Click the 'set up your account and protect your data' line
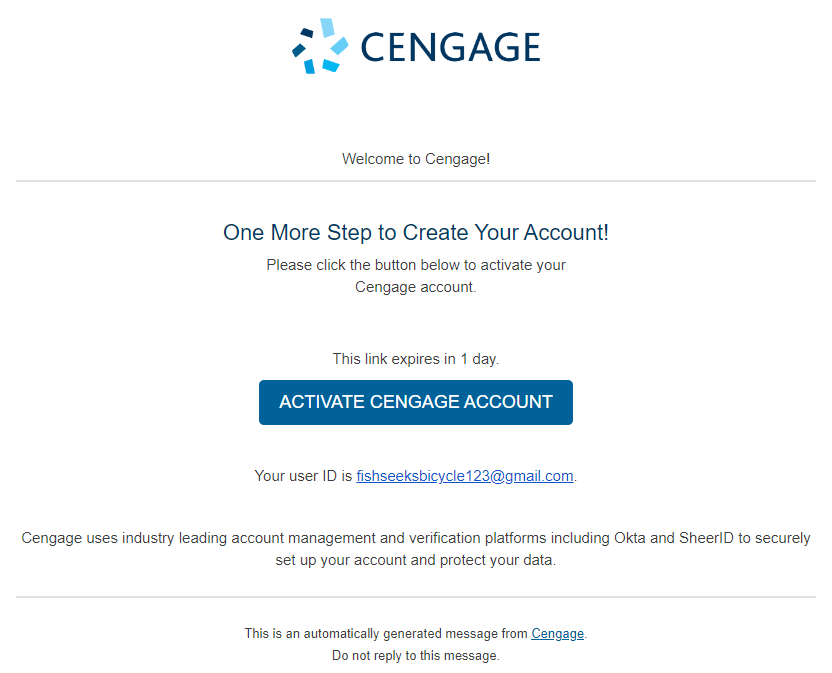 point(415,560)
